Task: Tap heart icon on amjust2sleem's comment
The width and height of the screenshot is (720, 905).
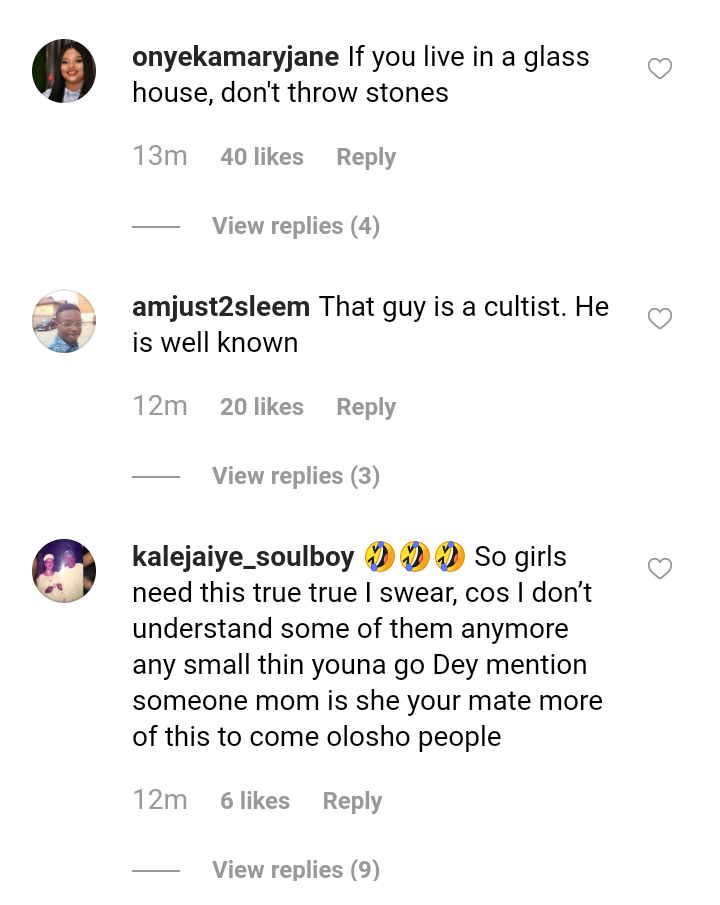Action: 659,319
